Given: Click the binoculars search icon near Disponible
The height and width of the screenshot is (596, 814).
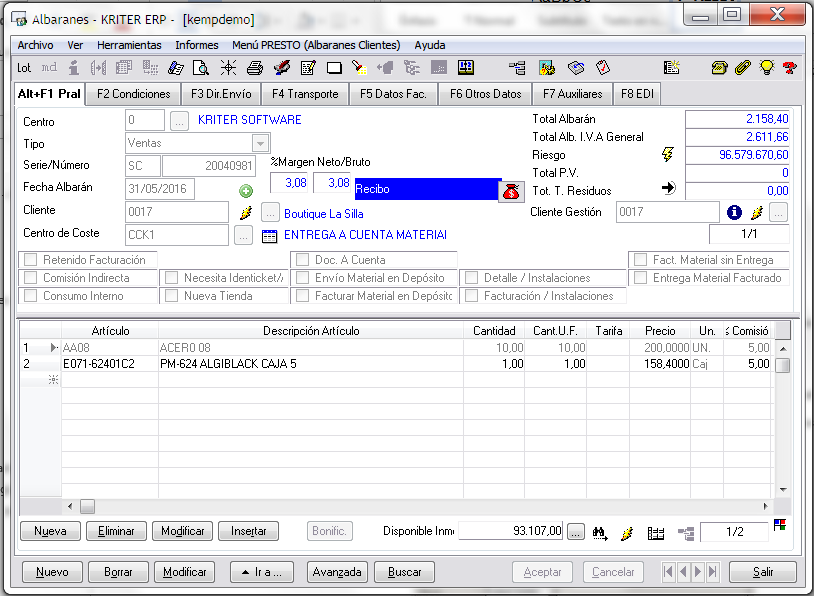Looking at the screenshot, I should pyautogui.click(x=600, y=533).
